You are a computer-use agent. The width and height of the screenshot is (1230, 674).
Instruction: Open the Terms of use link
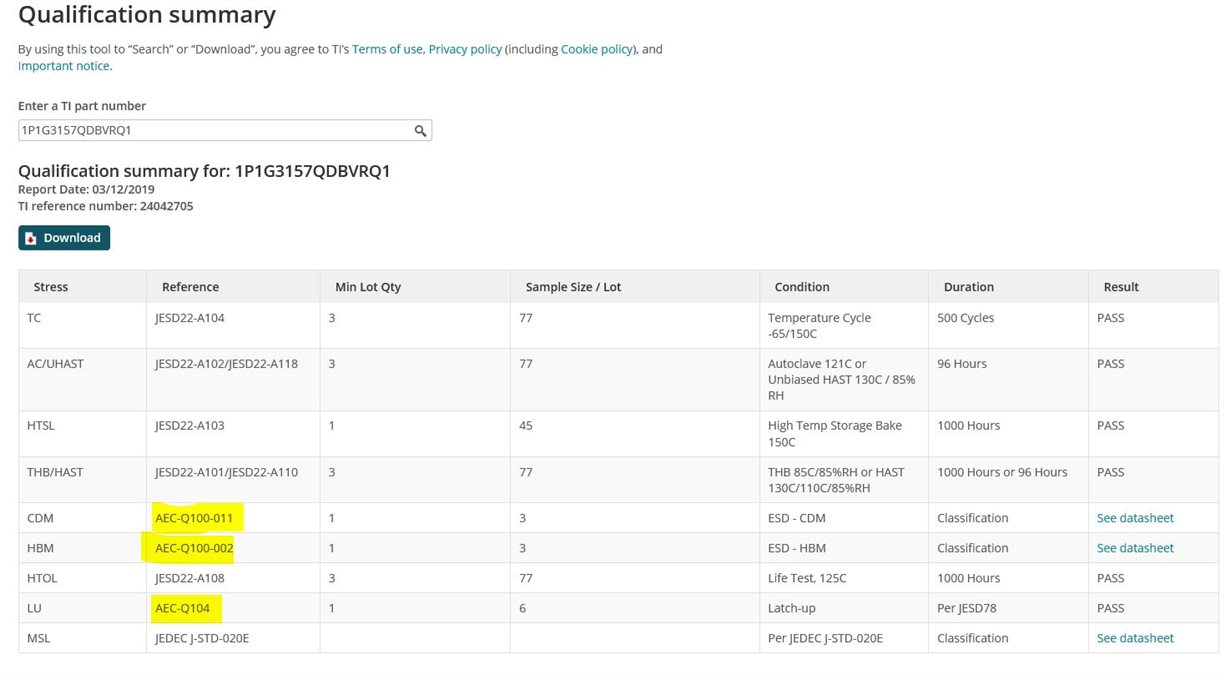tap(387, 49)
